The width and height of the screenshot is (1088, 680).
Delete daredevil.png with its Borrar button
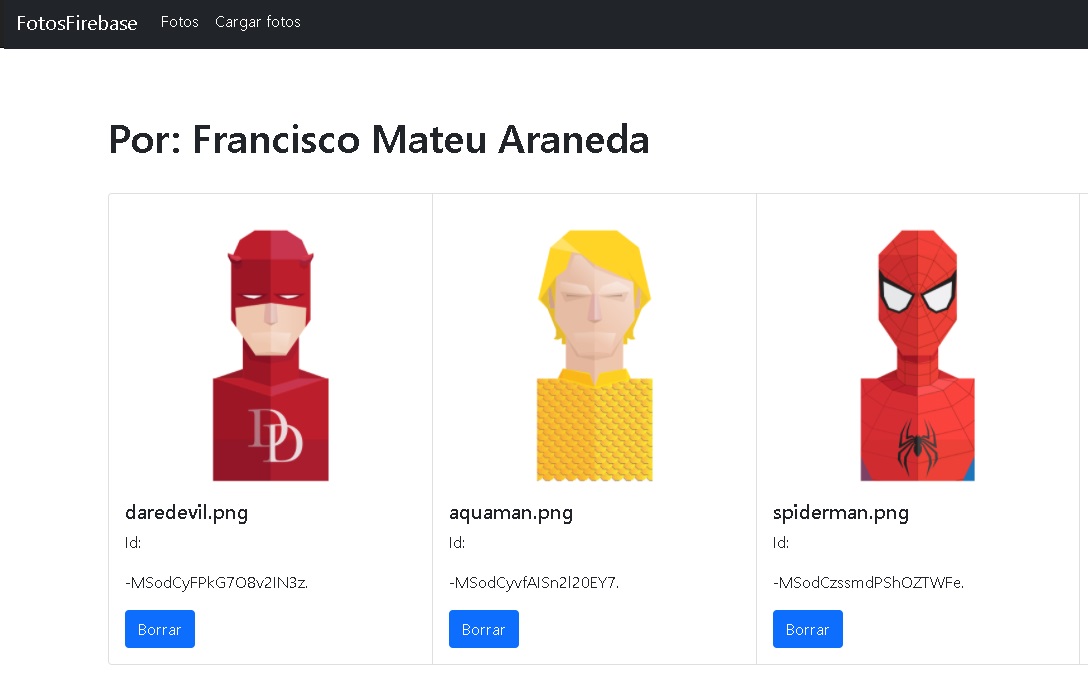pyautogui.click(x=160, y=629)
